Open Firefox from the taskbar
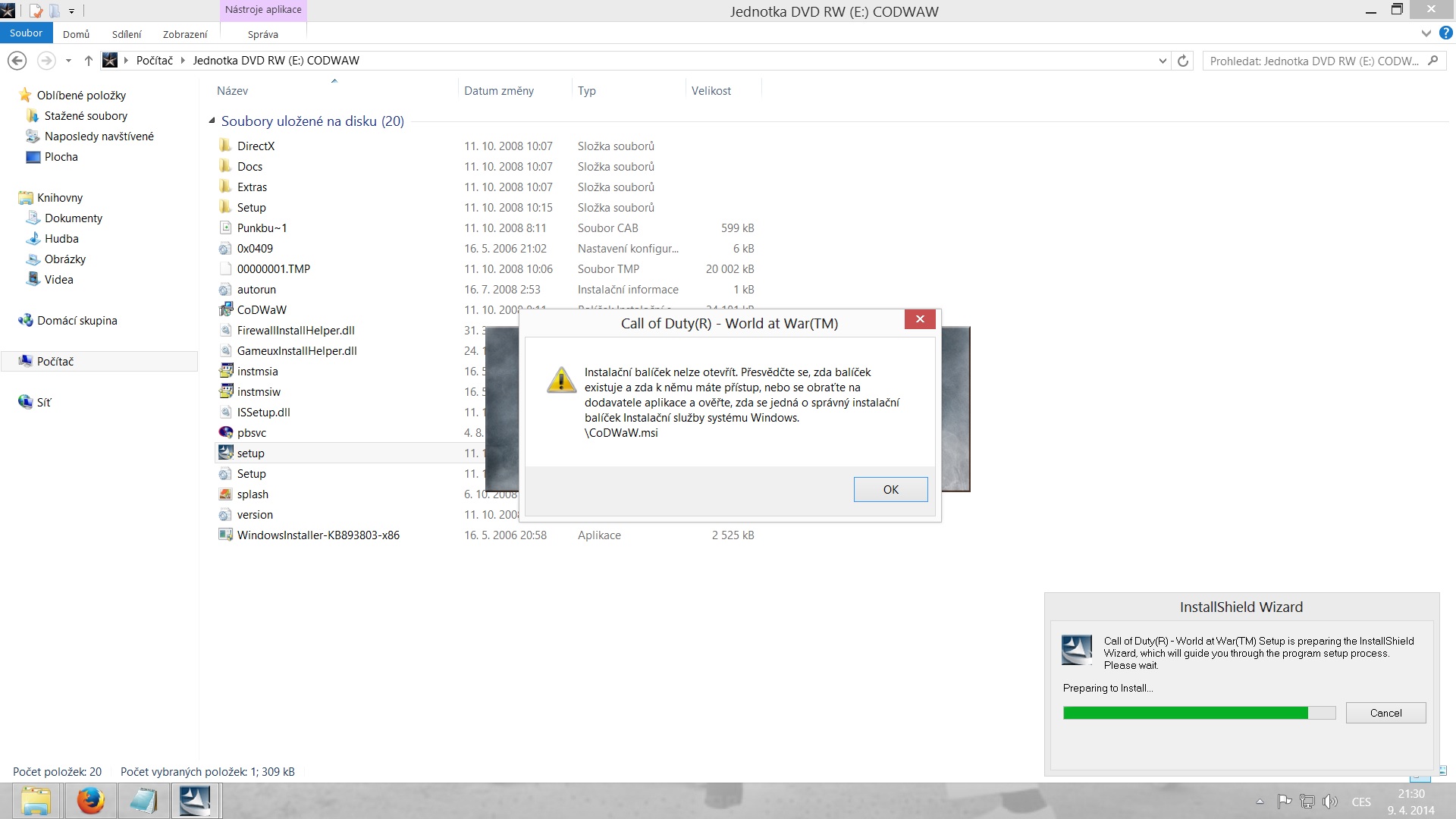The width and height of the screenshot is (1456, 819). pos(90,801)
